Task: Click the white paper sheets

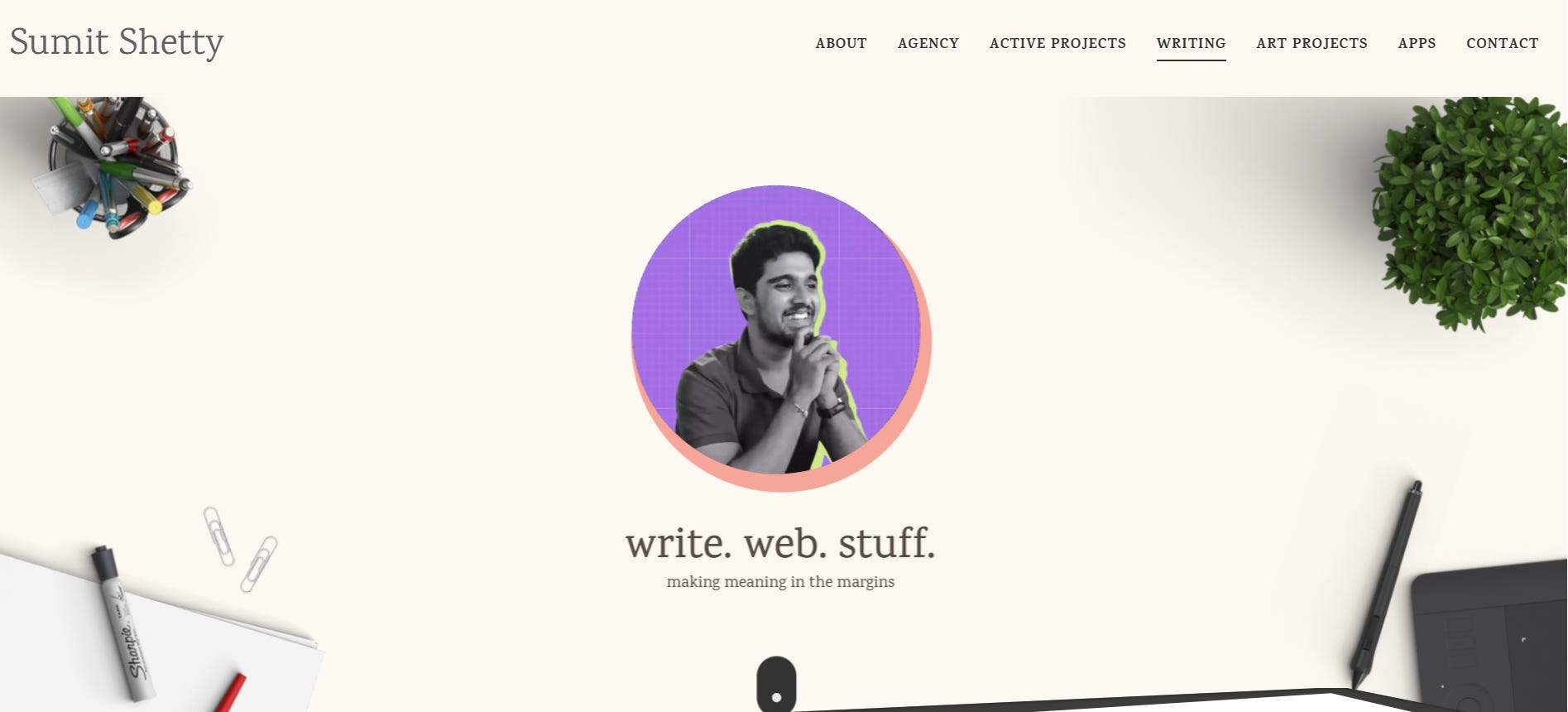Action: (157, 633)
